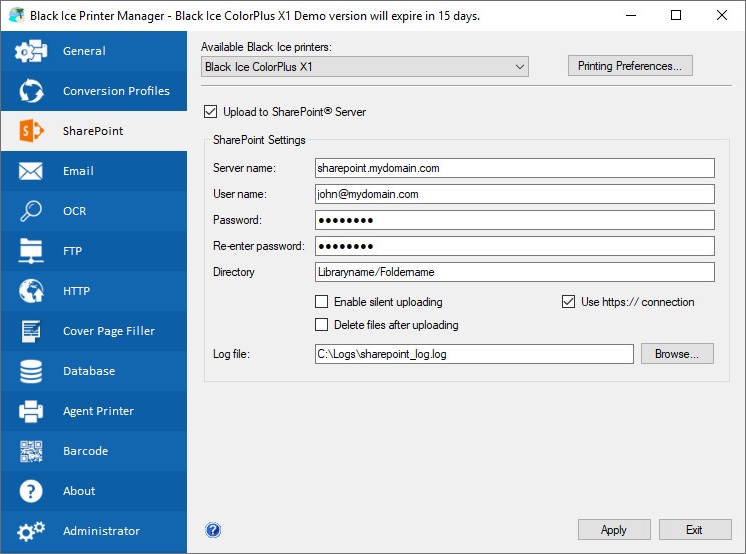746x554 pixels.
Task: Click the FTP network server icon
Action: coord(31,251)
